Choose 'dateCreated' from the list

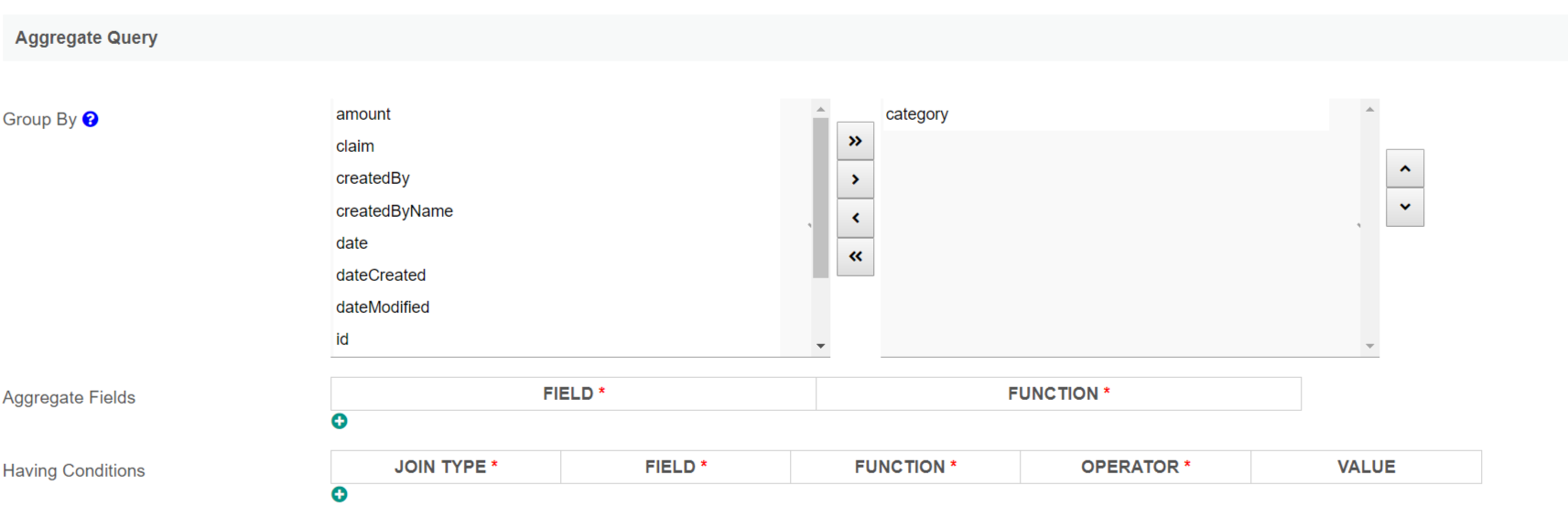coord(381,275)
